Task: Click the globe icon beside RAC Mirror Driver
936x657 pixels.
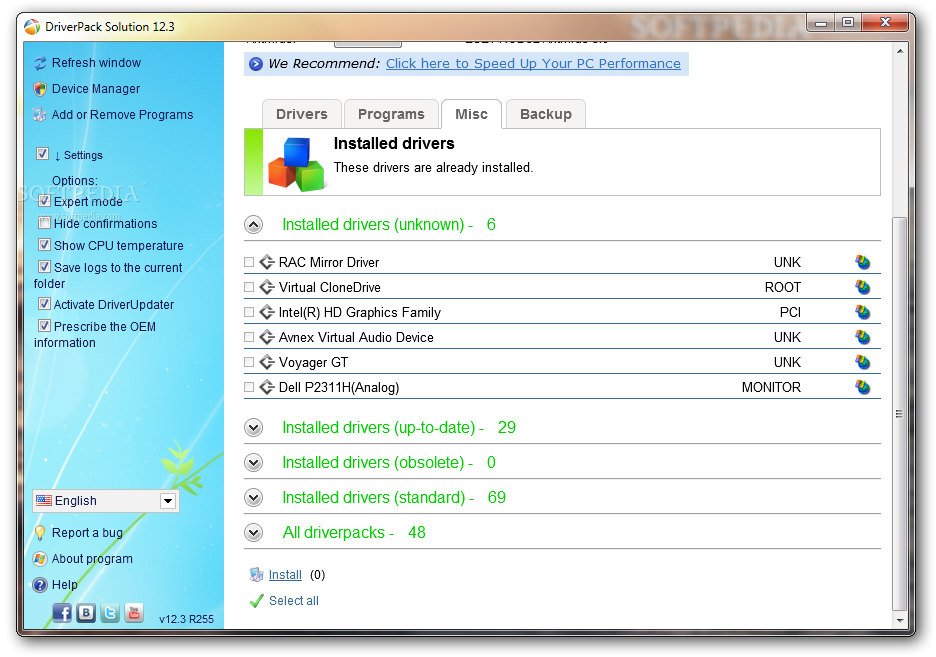Action: tap(862, 261)
